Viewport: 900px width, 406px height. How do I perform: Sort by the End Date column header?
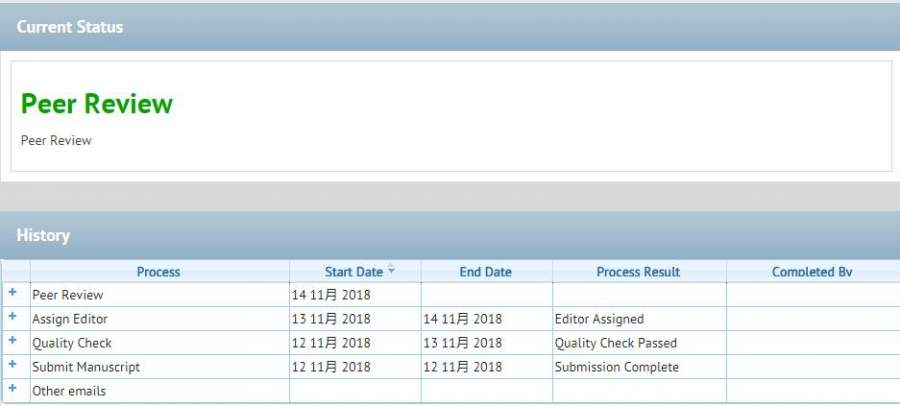click(x=485, y=272)
